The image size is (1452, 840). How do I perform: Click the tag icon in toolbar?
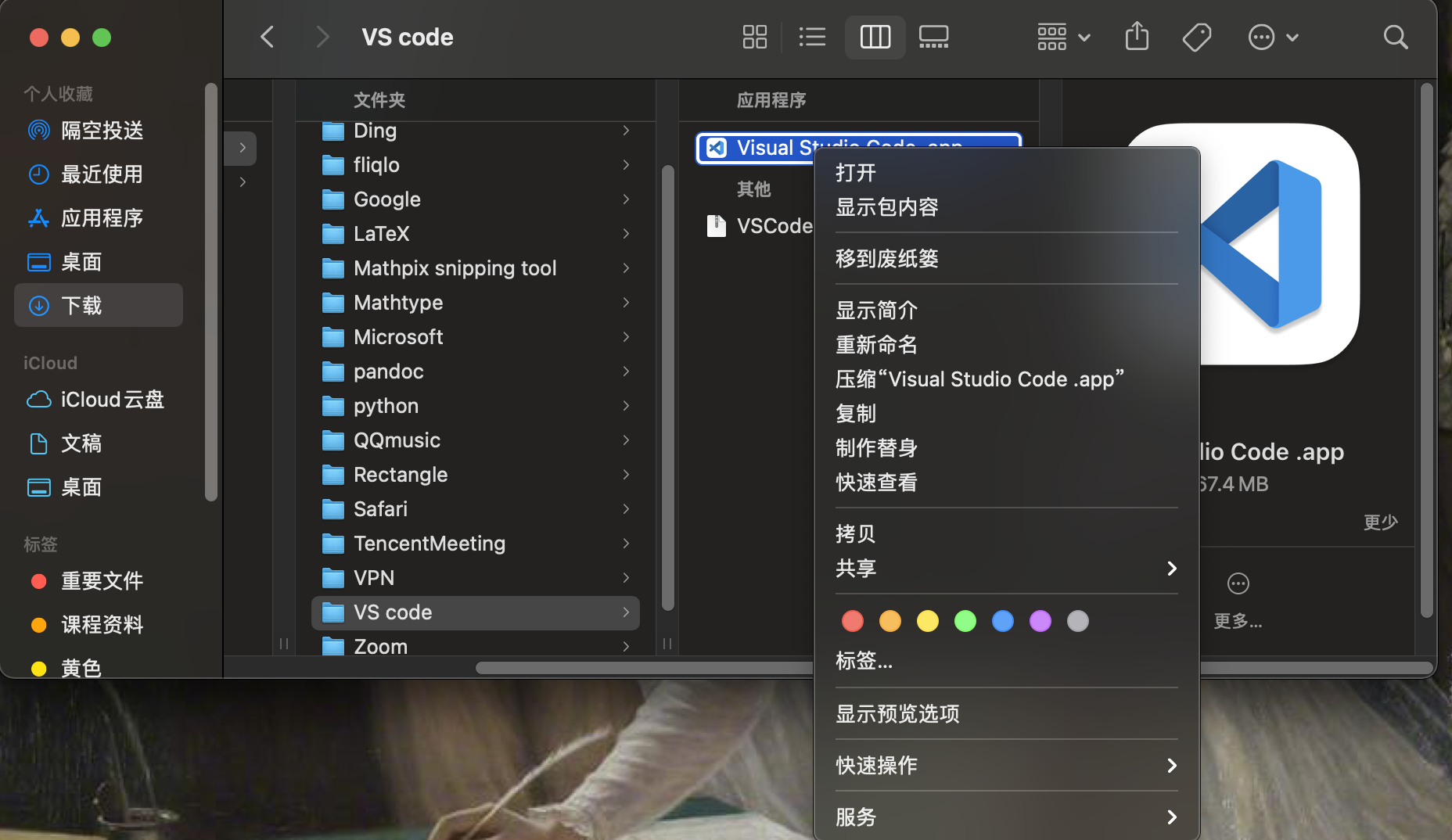[1196, 37]
